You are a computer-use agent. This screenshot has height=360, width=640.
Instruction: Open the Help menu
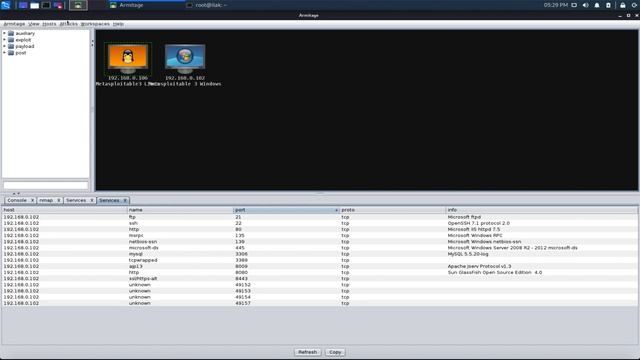(118, 24)
